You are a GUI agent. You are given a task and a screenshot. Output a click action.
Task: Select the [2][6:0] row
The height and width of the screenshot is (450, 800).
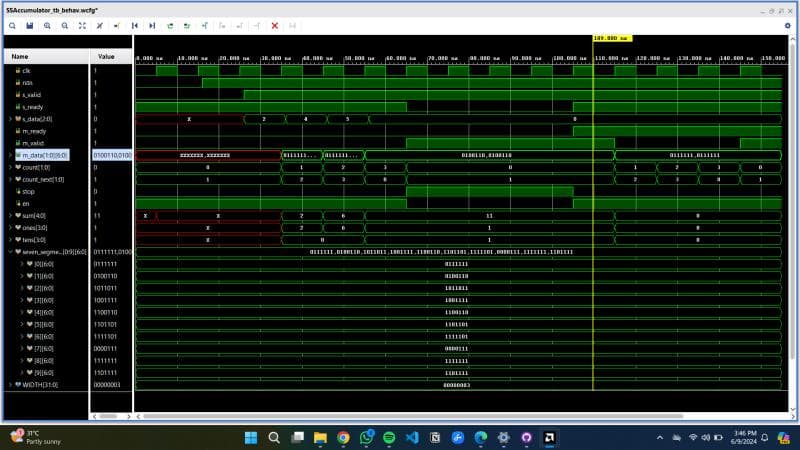(46, 288)
